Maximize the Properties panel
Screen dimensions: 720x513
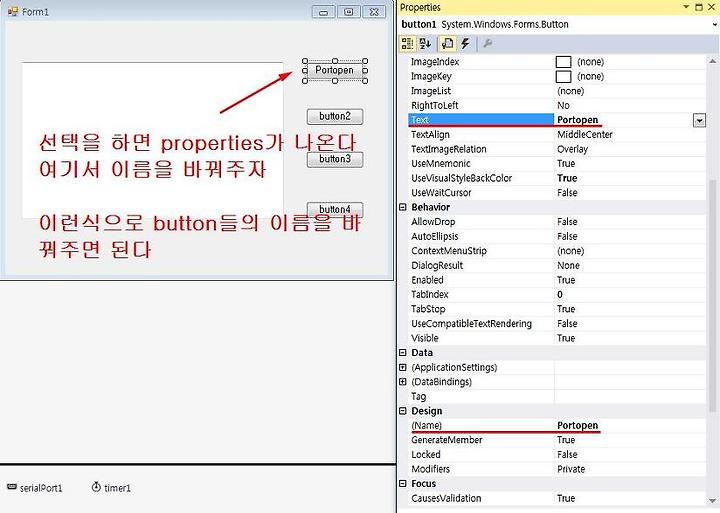point(699,7)
